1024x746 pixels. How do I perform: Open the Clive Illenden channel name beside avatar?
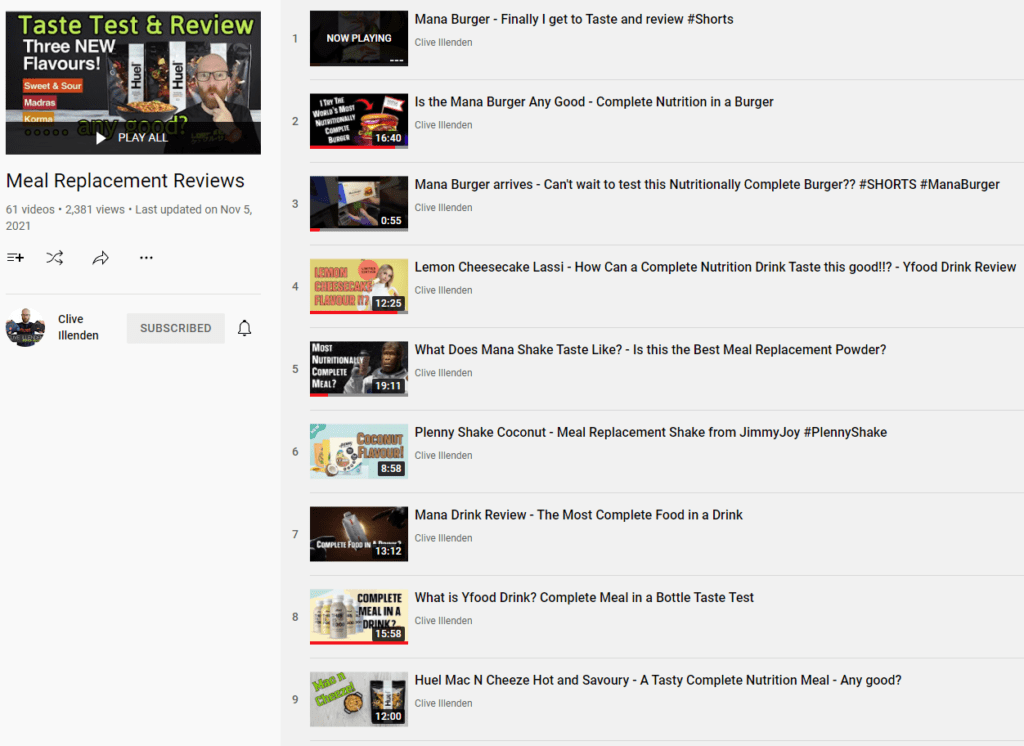point(78,327)
